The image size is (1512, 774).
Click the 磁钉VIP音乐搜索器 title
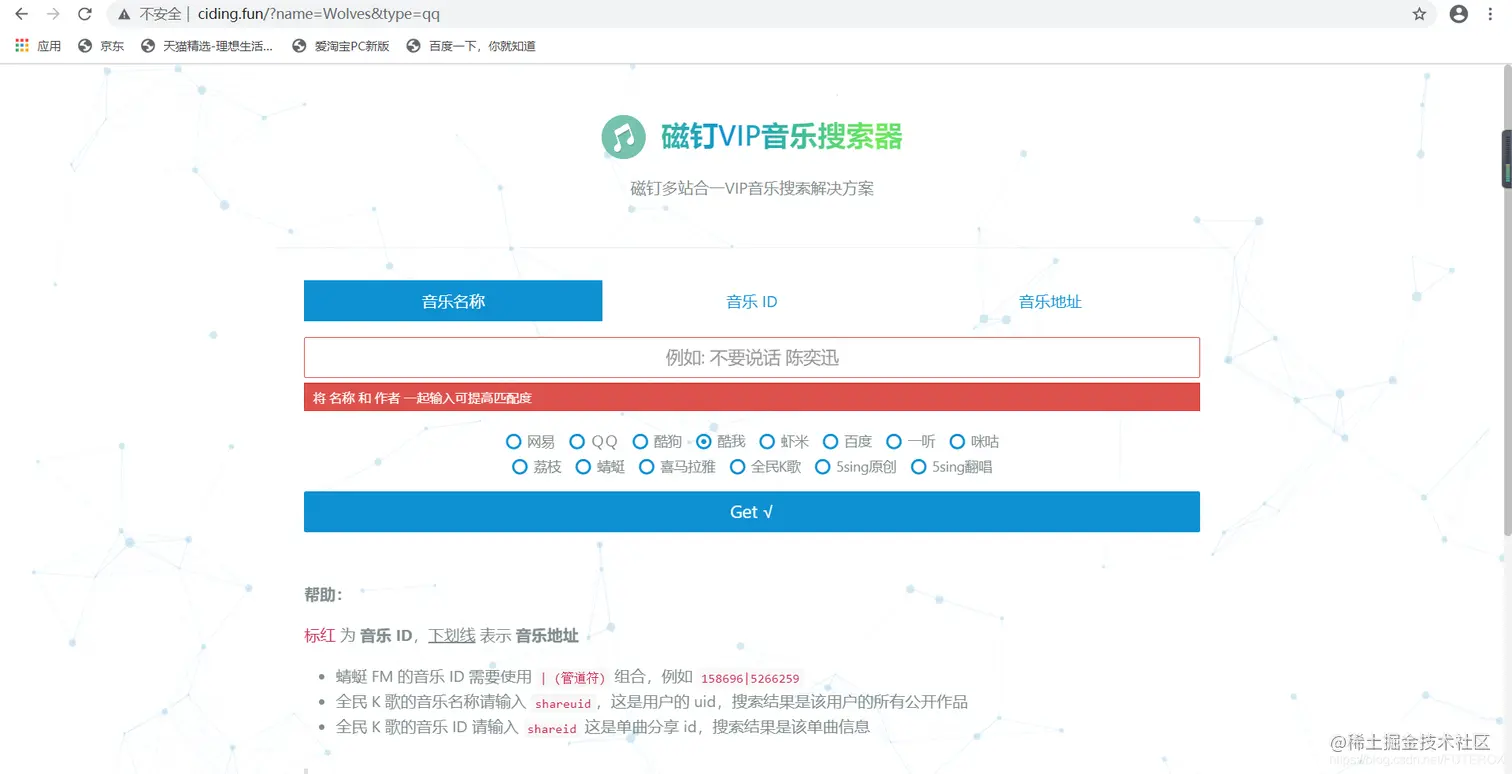(782, 136)
